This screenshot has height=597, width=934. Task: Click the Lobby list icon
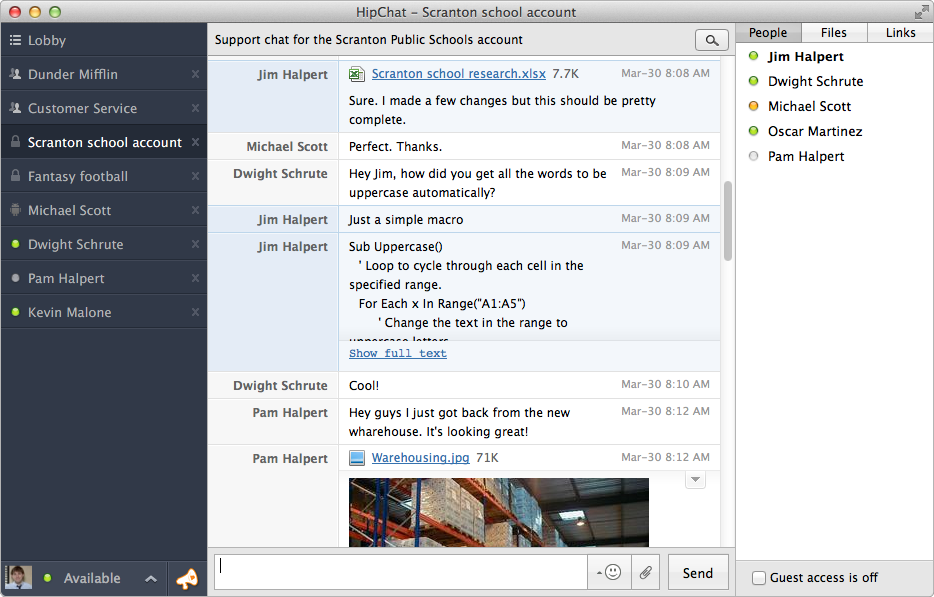pyautogui.click(x=15, y=40)
